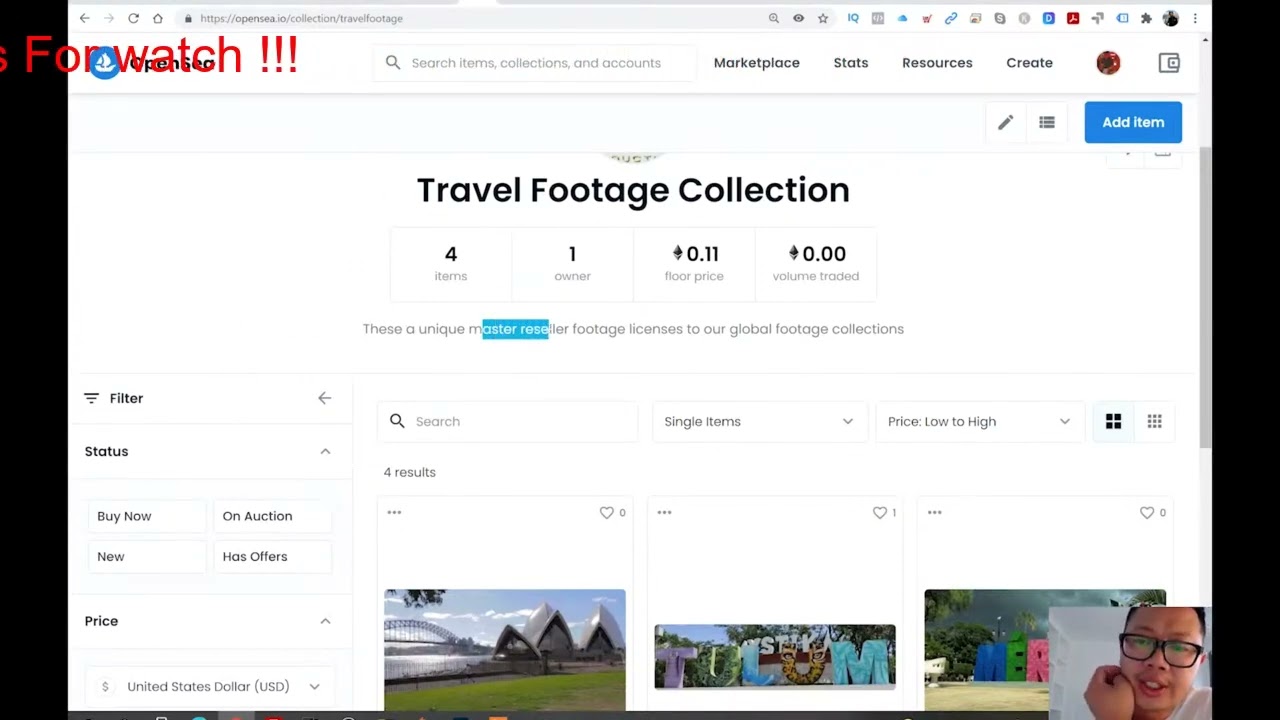Open the chain link extension
Screen dimensions: 1280x720
coord(951,18)
